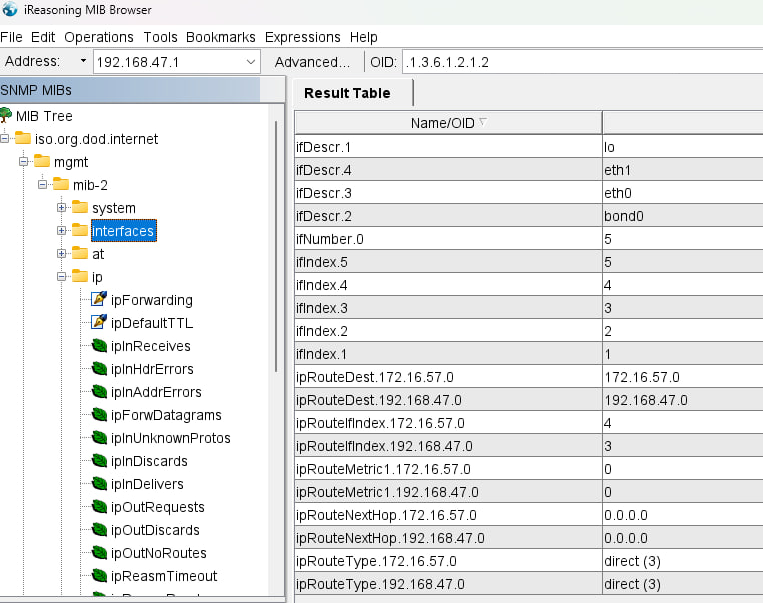Select the ipRouteDest.172.16.57.0 row

448,377
